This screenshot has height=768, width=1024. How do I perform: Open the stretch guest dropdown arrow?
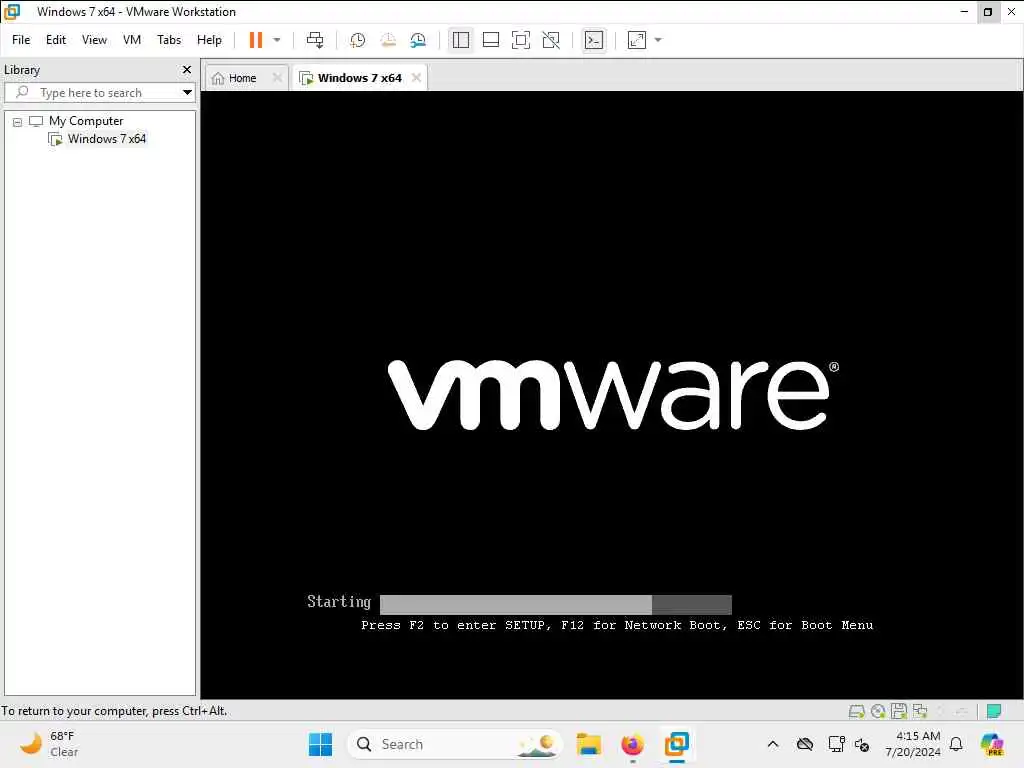[658, 40]
